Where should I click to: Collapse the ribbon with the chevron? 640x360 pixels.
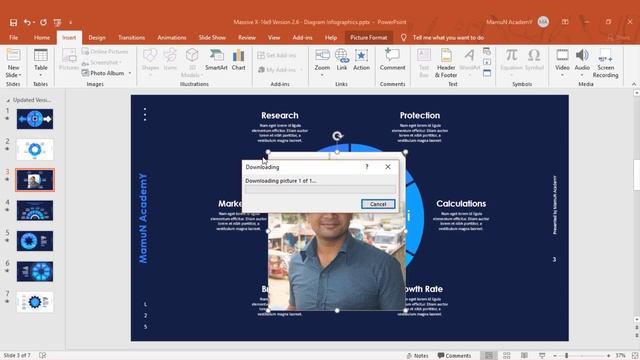coord(634,84)
